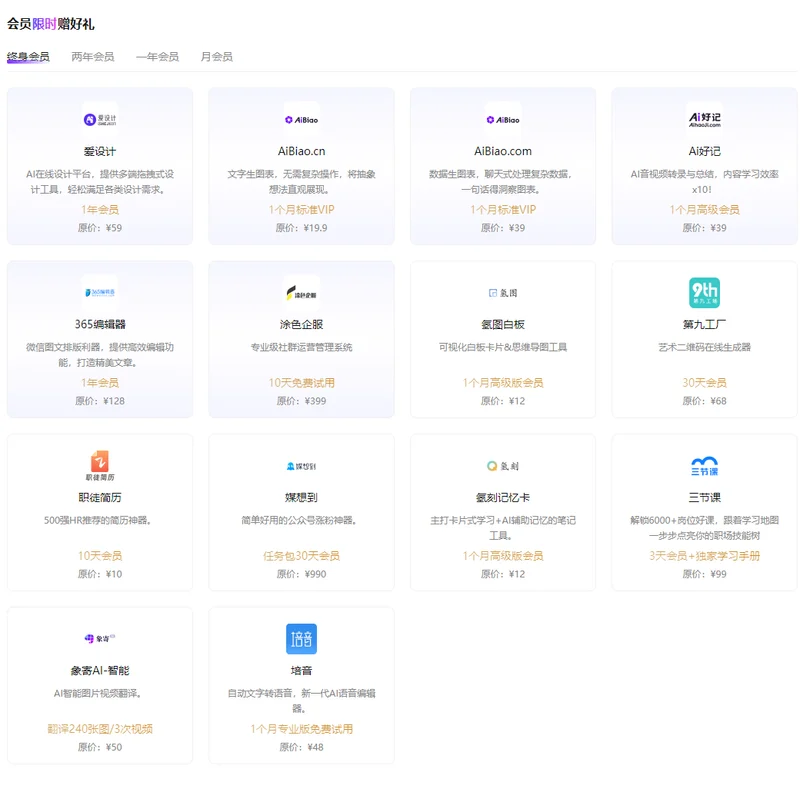Viewport: 800px width, 788px height.
Task: Click 10天免费试用 benefit text
Action: [301, 382]
